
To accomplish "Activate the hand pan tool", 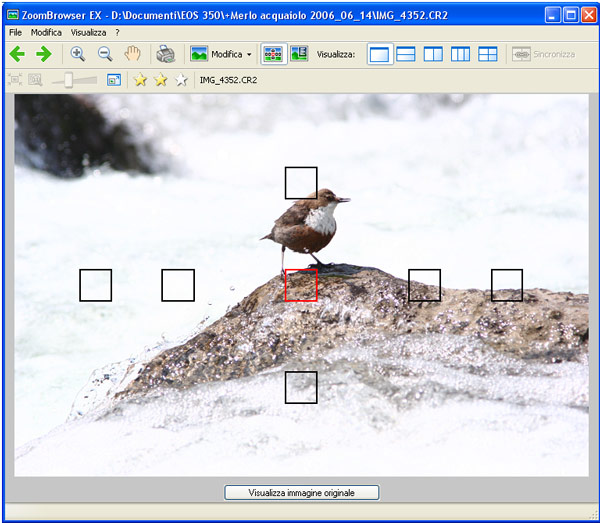I will click(132, 54).
